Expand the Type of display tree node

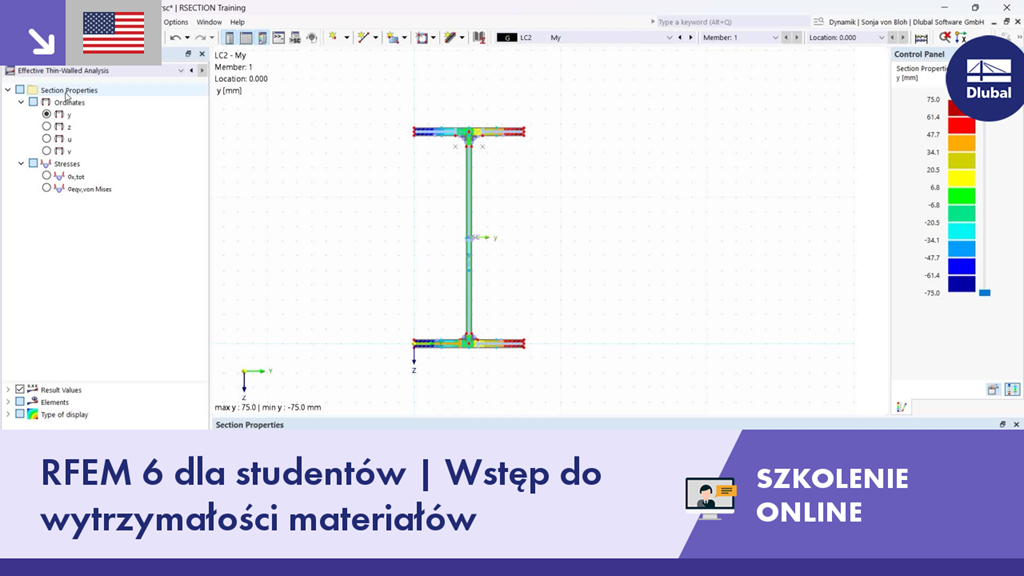(8, 414)
